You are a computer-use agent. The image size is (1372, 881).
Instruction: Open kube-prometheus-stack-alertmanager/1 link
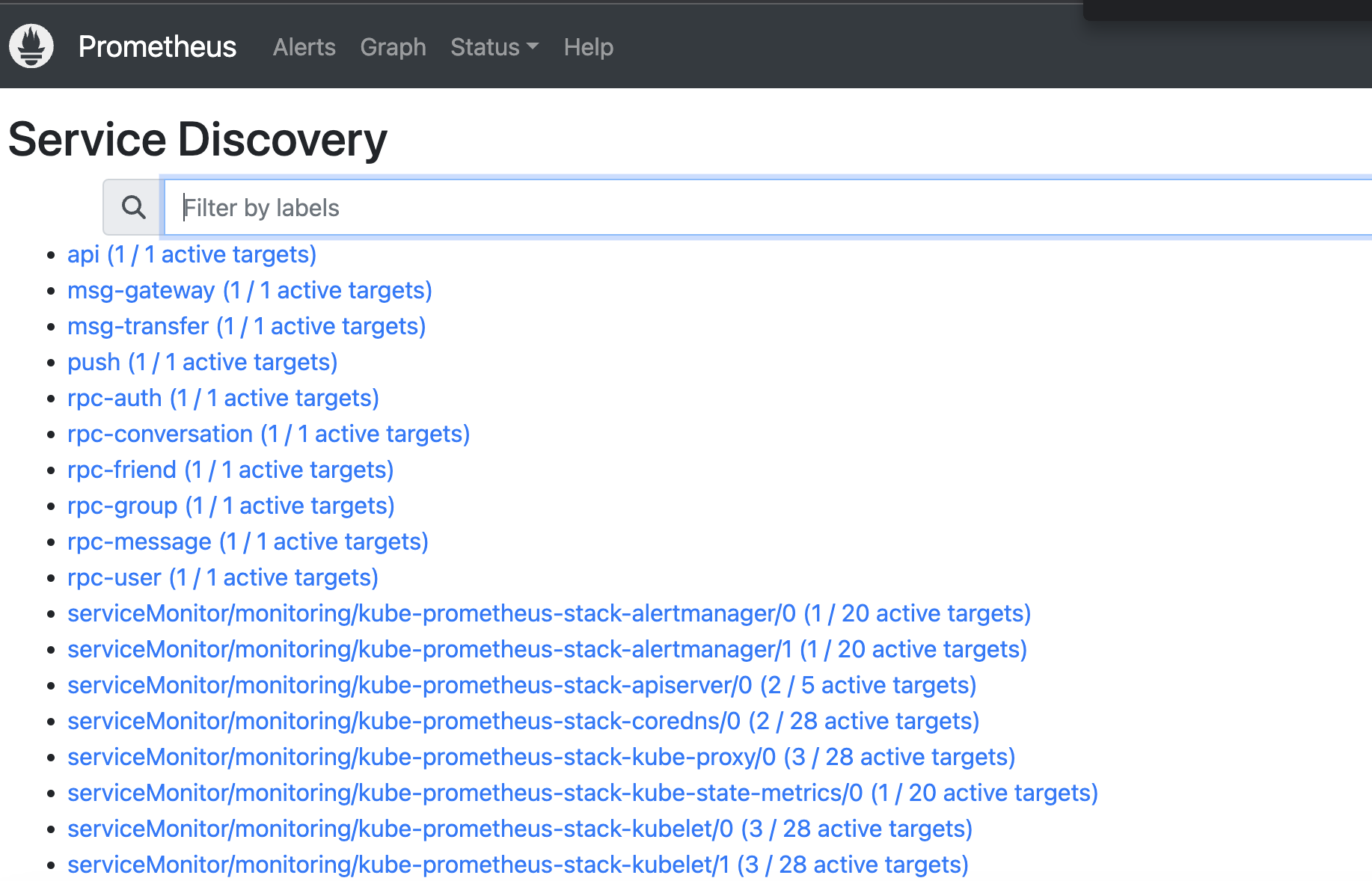coord(547,649)
